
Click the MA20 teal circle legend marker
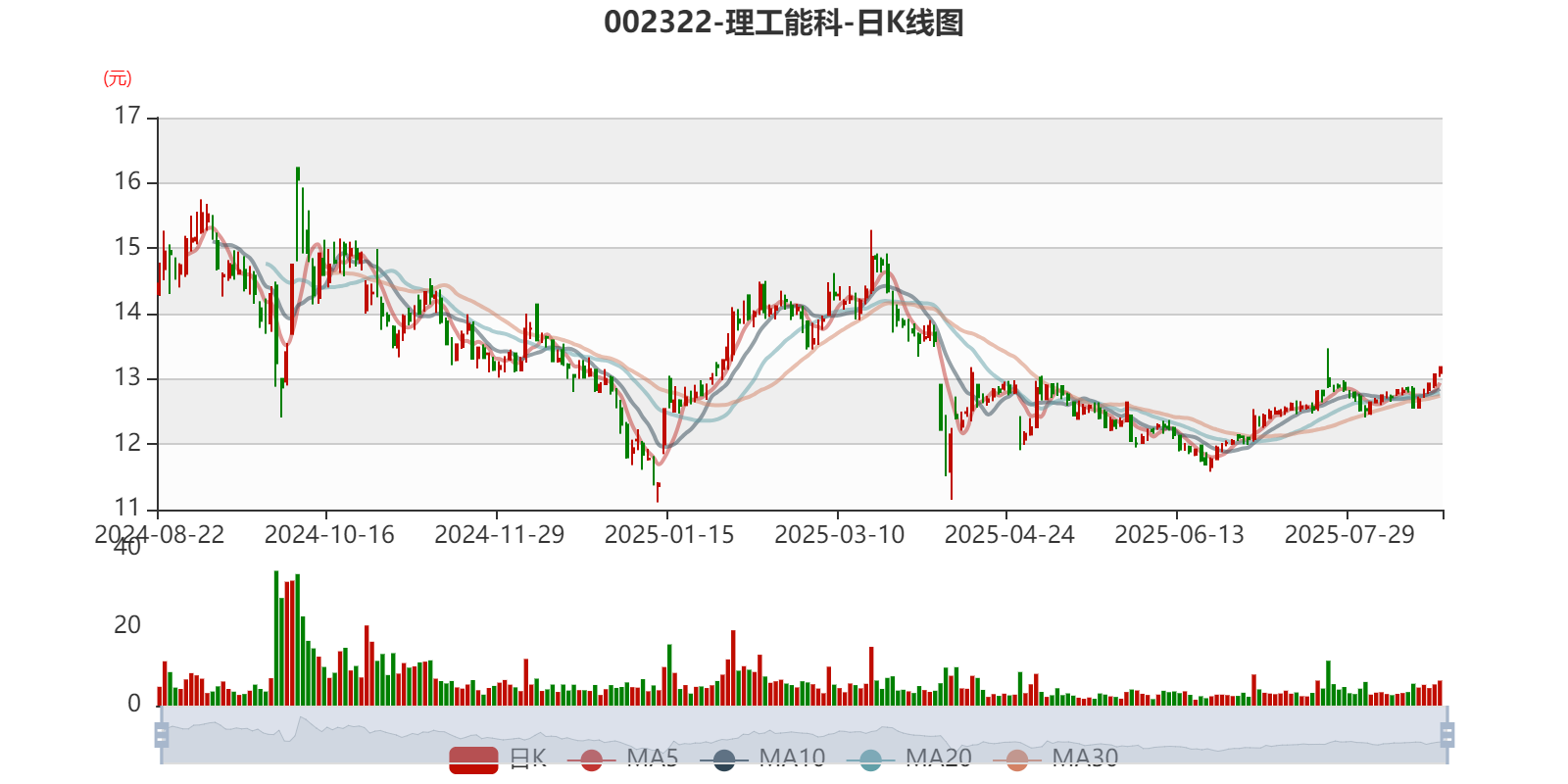click(870, 759)
